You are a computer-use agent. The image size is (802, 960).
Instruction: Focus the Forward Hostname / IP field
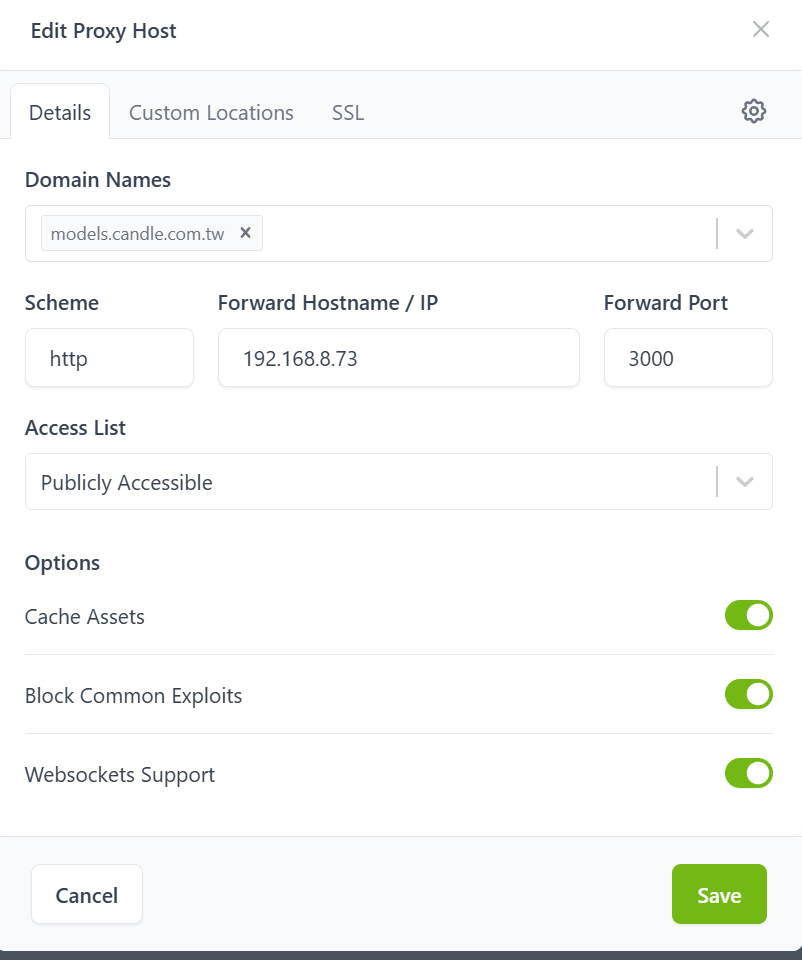(398, 358)
